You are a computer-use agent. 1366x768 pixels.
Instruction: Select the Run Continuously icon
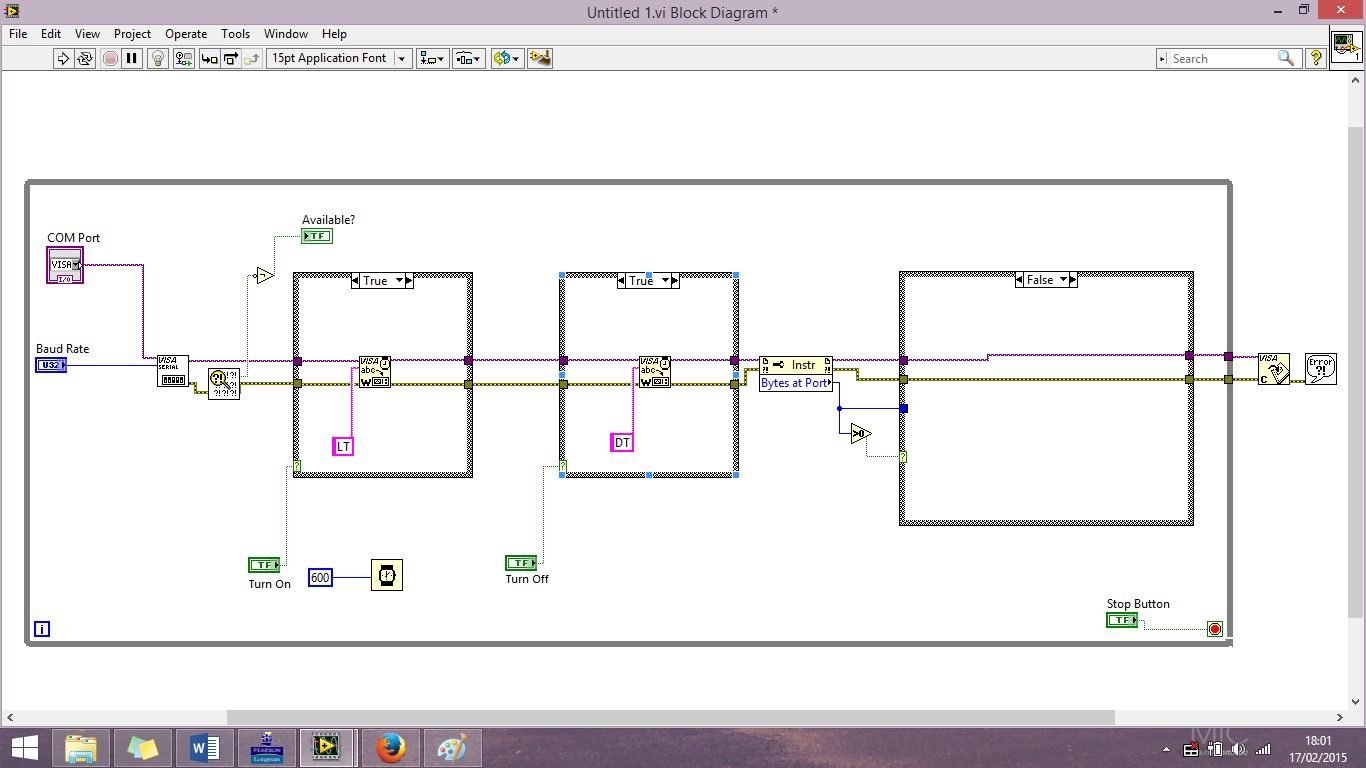coord(86,58)
